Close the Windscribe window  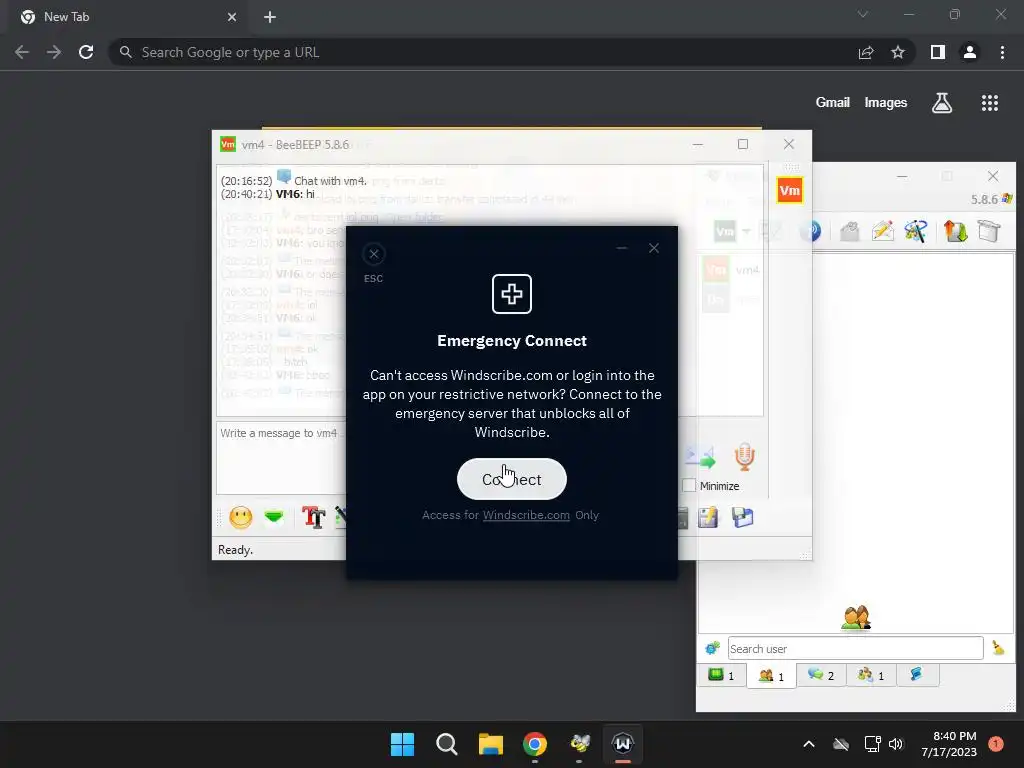(x=654, y=248)
